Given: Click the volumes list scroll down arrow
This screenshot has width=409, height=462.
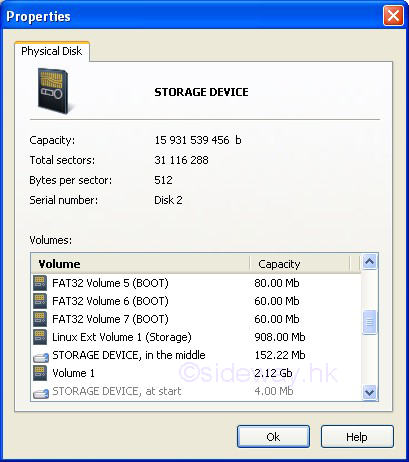Looking at the screenshot, I should (x=370, y=392).
